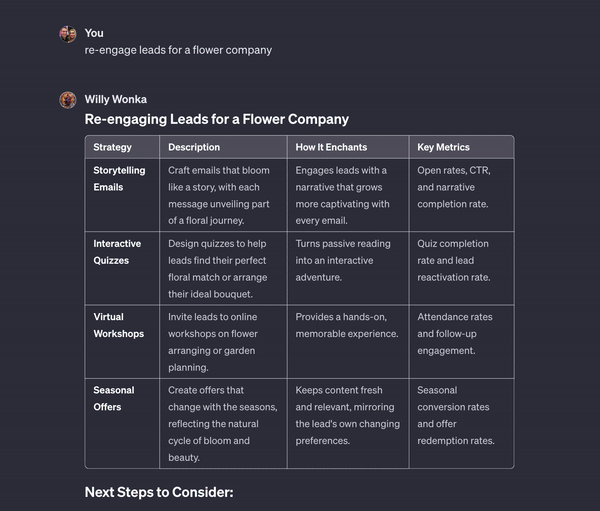Viewport: 600px width, 511px height.
Task: Click the user avatar next to You
Action: (x=68, y=34)
